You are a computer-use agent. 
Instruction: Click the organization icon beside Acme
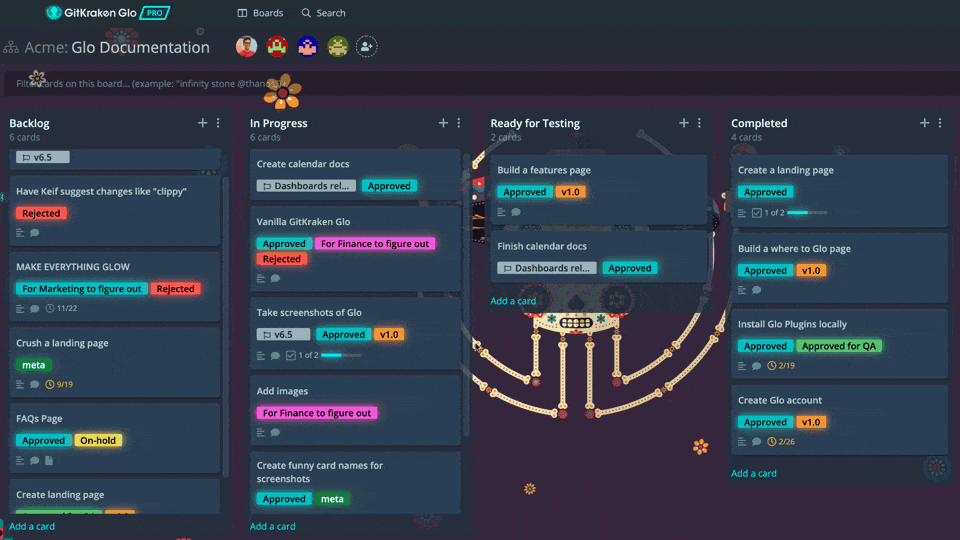click(x=11, y=47)
